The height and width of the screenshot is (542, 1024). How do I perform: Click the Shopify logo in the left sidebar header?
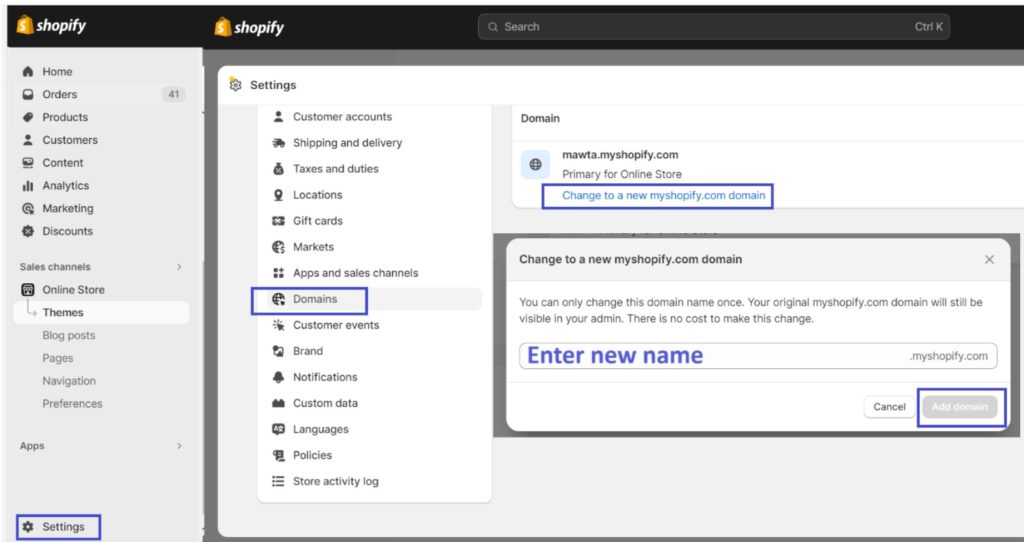(x=51, y=25)
